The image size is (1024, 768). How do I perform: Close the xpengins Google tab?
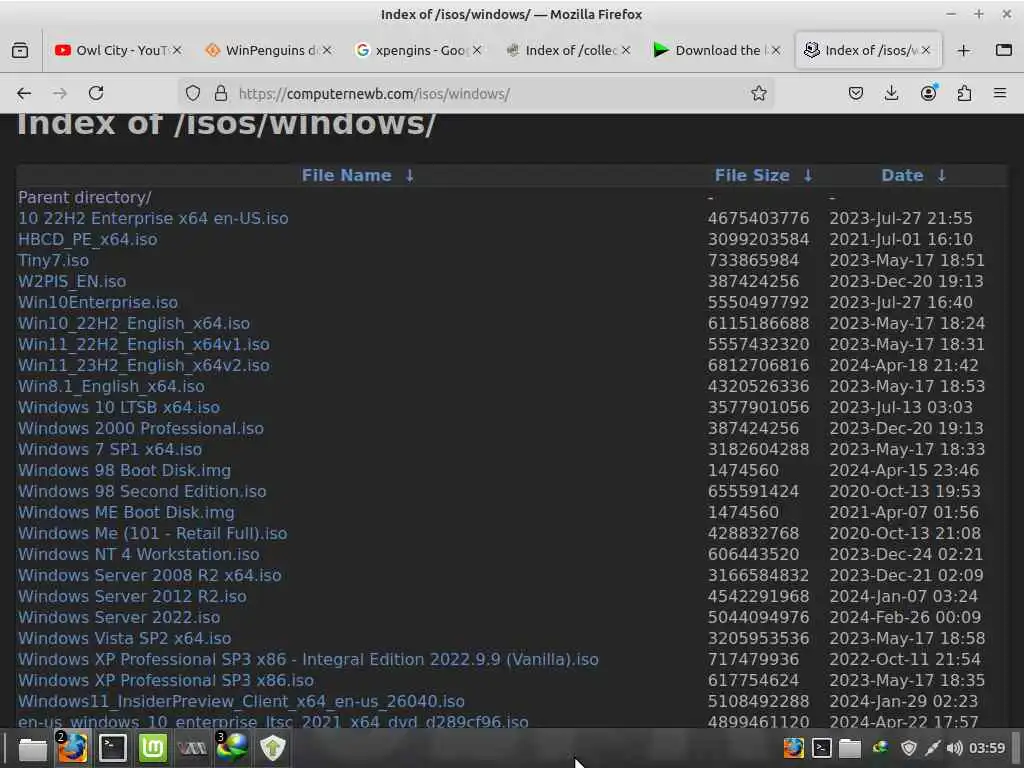click(x=477, y=50)
